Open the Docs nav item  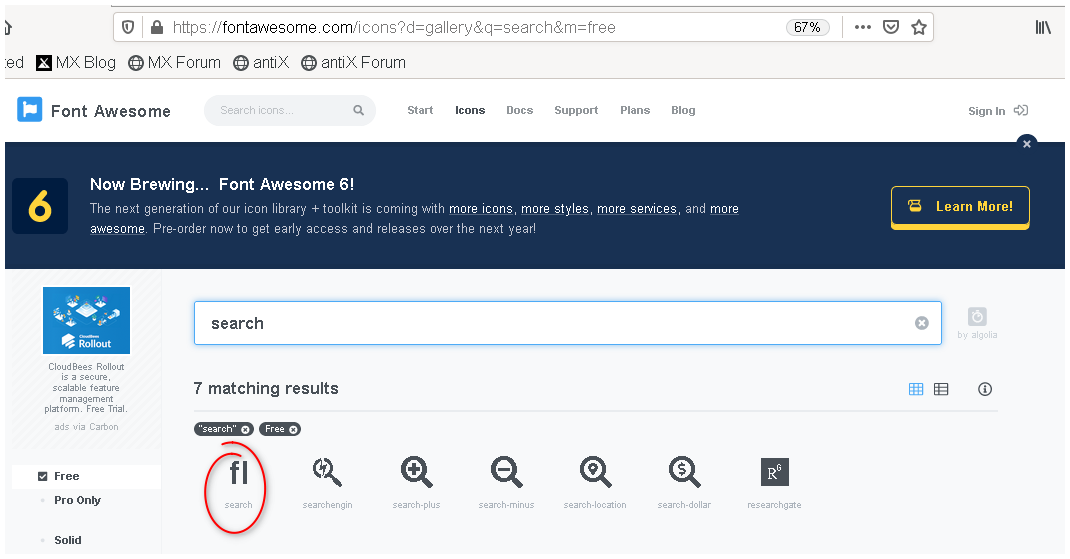click(519, 111)
